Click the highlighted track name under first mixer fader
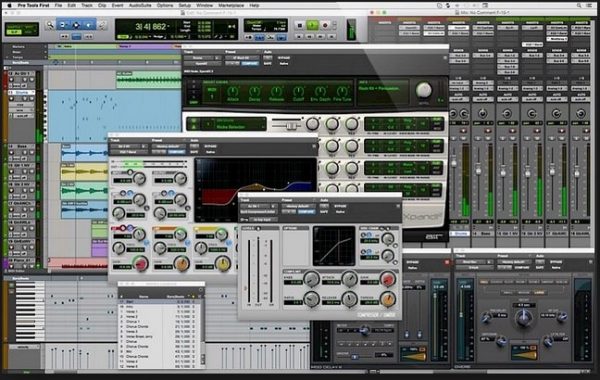This screenshot has width=600, height=380. tap(460, 233)
